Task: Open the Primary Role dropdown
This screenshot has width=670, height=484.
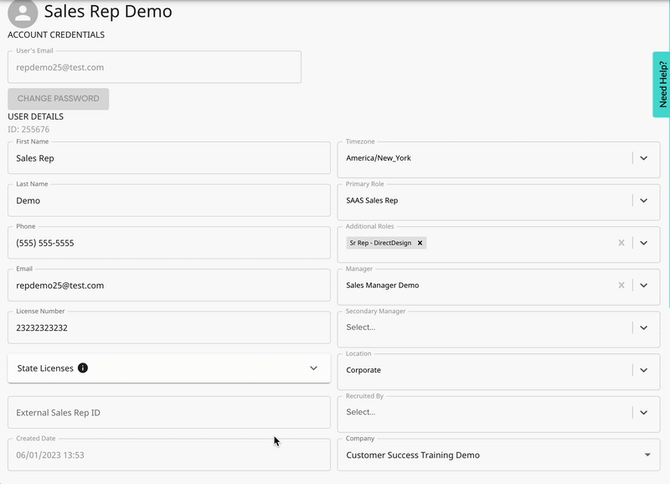Action: (x=644, y=200)
